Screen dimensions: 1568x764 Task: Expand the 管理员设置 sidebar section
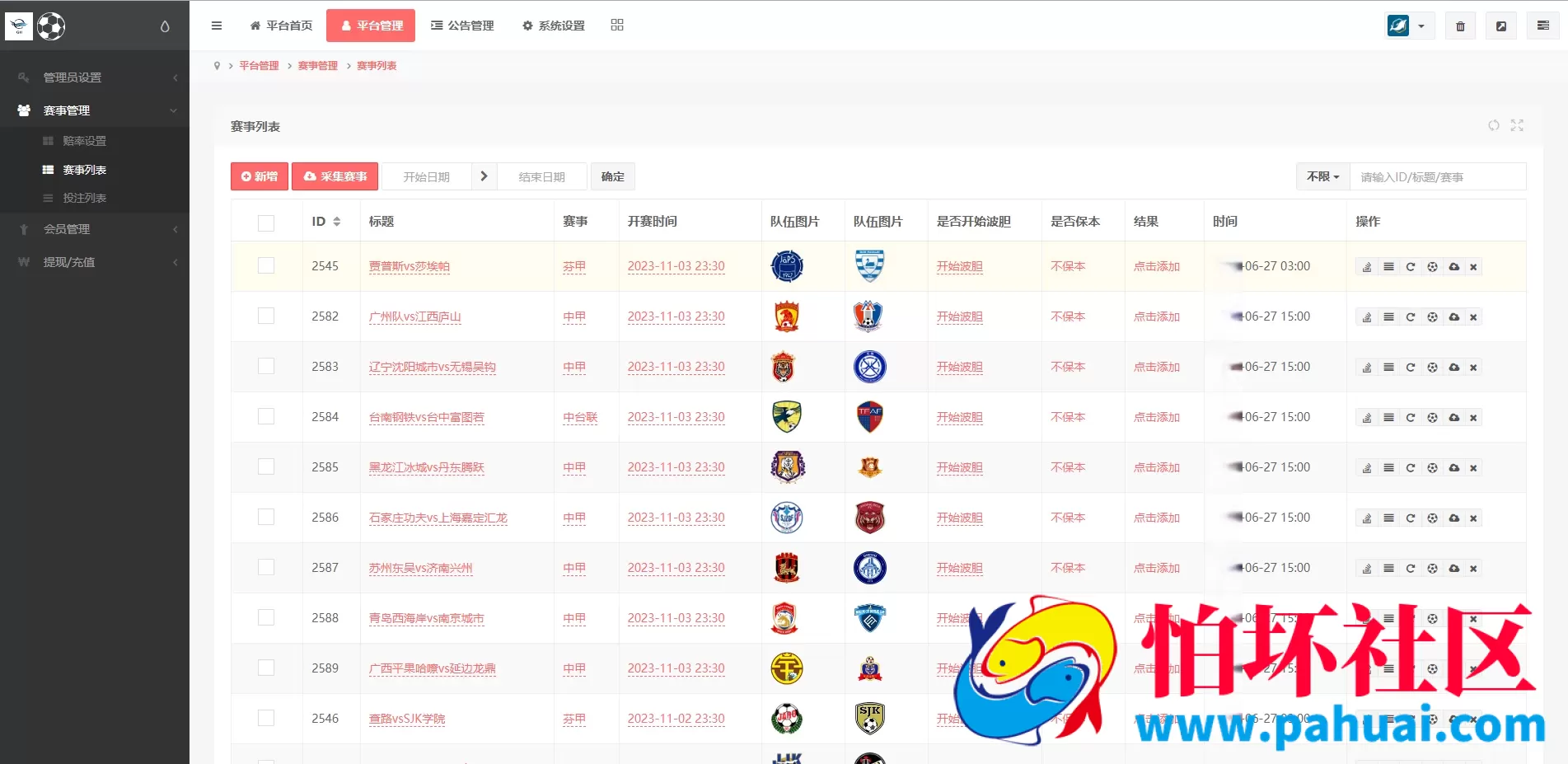point(95,77)
